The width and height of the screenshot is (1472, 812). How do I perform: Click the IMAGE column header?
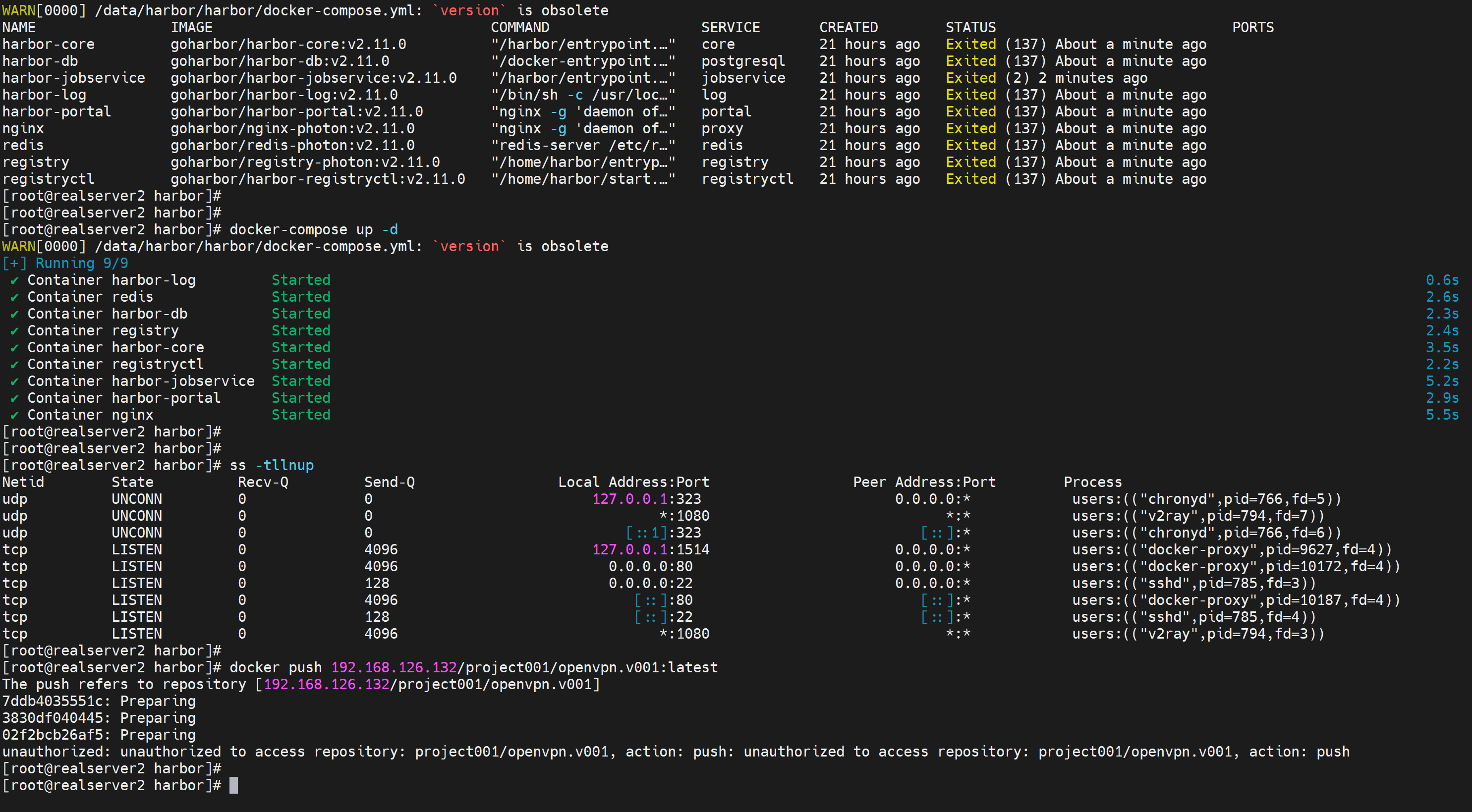191,27
